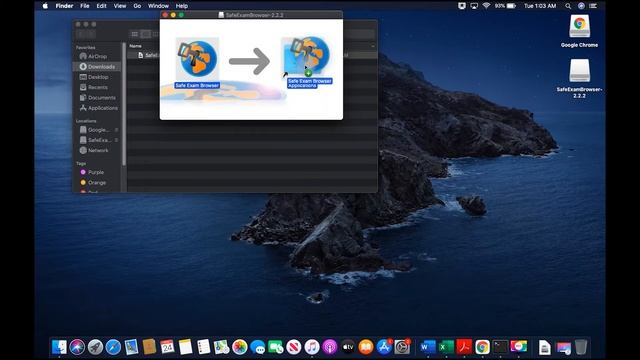This screenshot has height=360, width=640.
Task: Open Recents in Finder sidebar
Action: [x=94, y=87]
